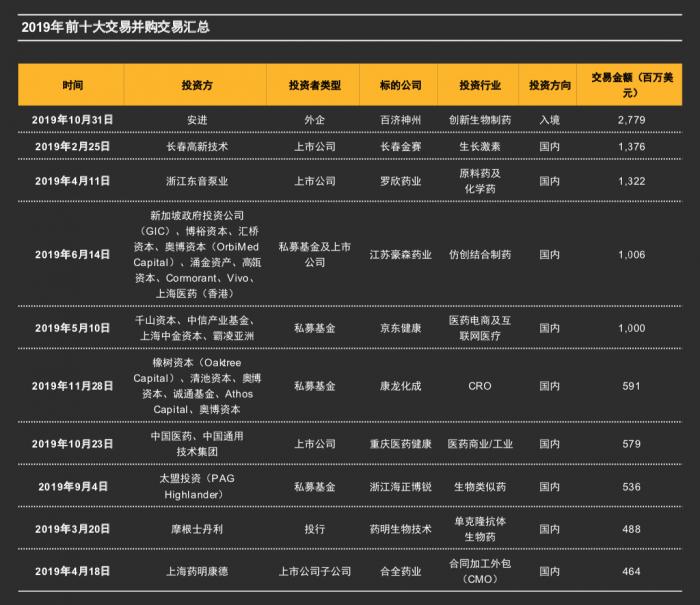The height and width of the screenshot is (605, 700).
Task: Select the date 2019年11月28日
Action: [x=72, y=386]
